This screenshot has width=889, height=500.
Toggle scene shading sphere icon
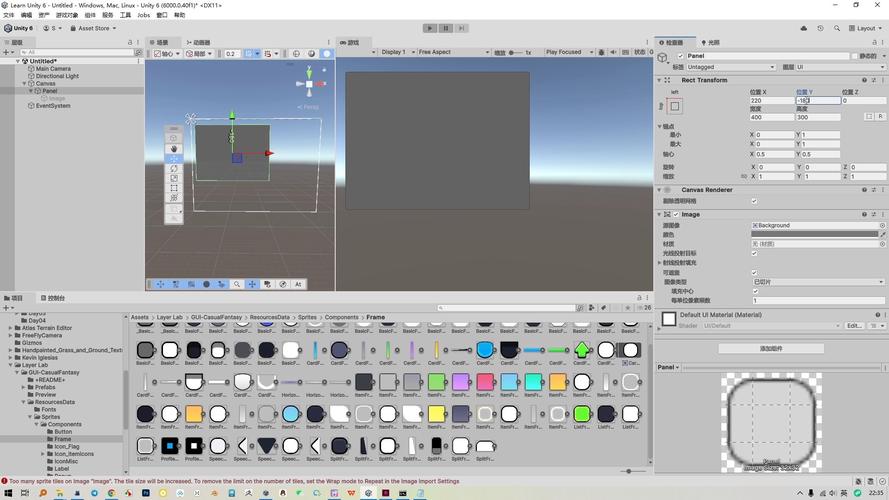[311, 54]
